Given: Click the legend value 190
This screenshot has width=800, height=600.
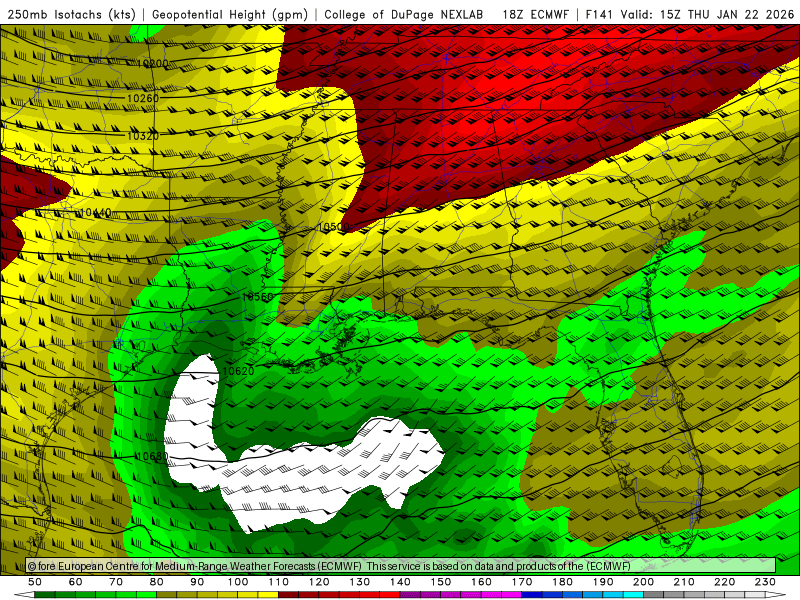Looking at the screenshot, I should coord(603,582).
